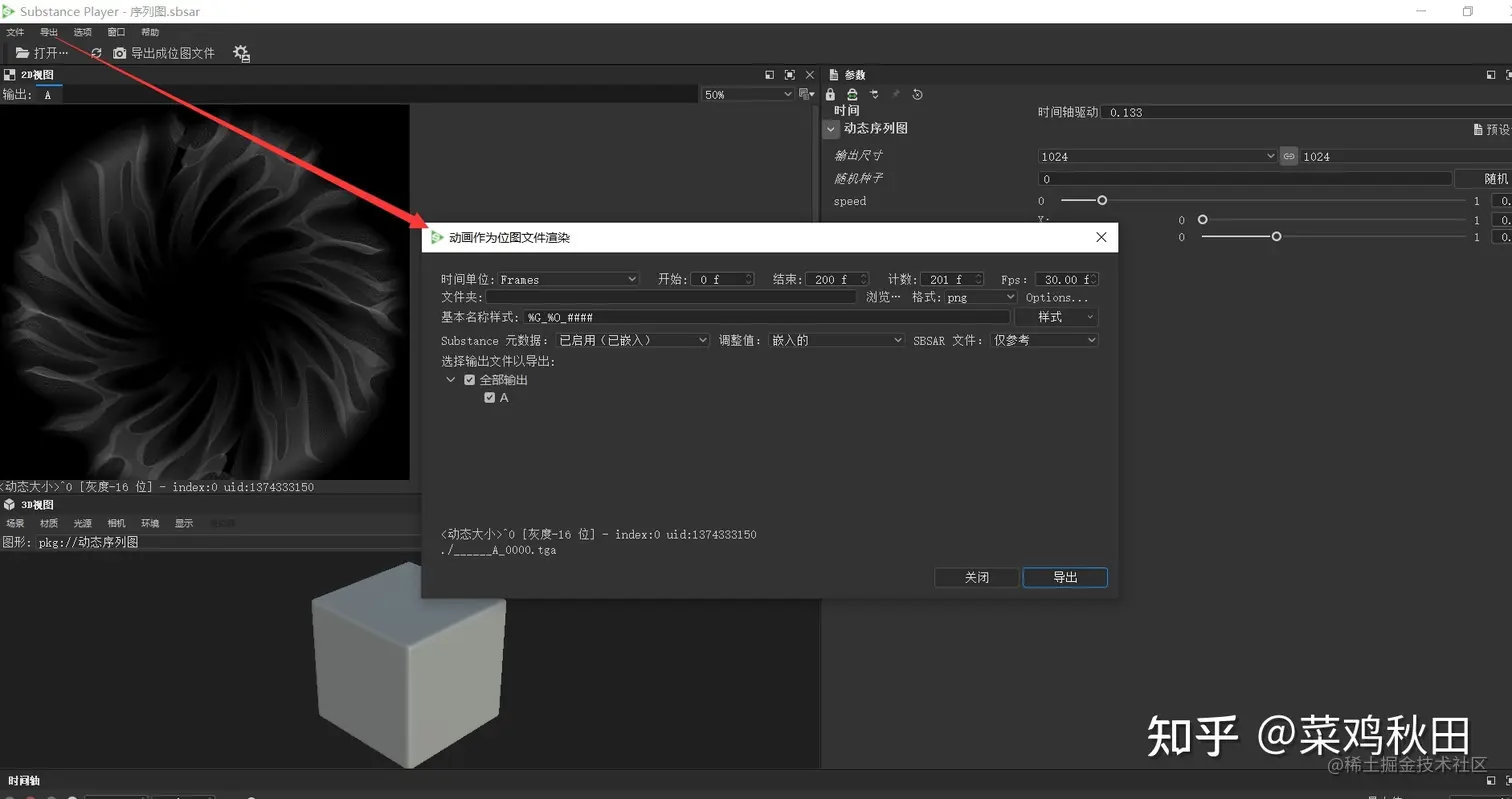Open the 材质 menu in 3D视图
This screenshot has height=799, width=1512.
coord(49,524)
